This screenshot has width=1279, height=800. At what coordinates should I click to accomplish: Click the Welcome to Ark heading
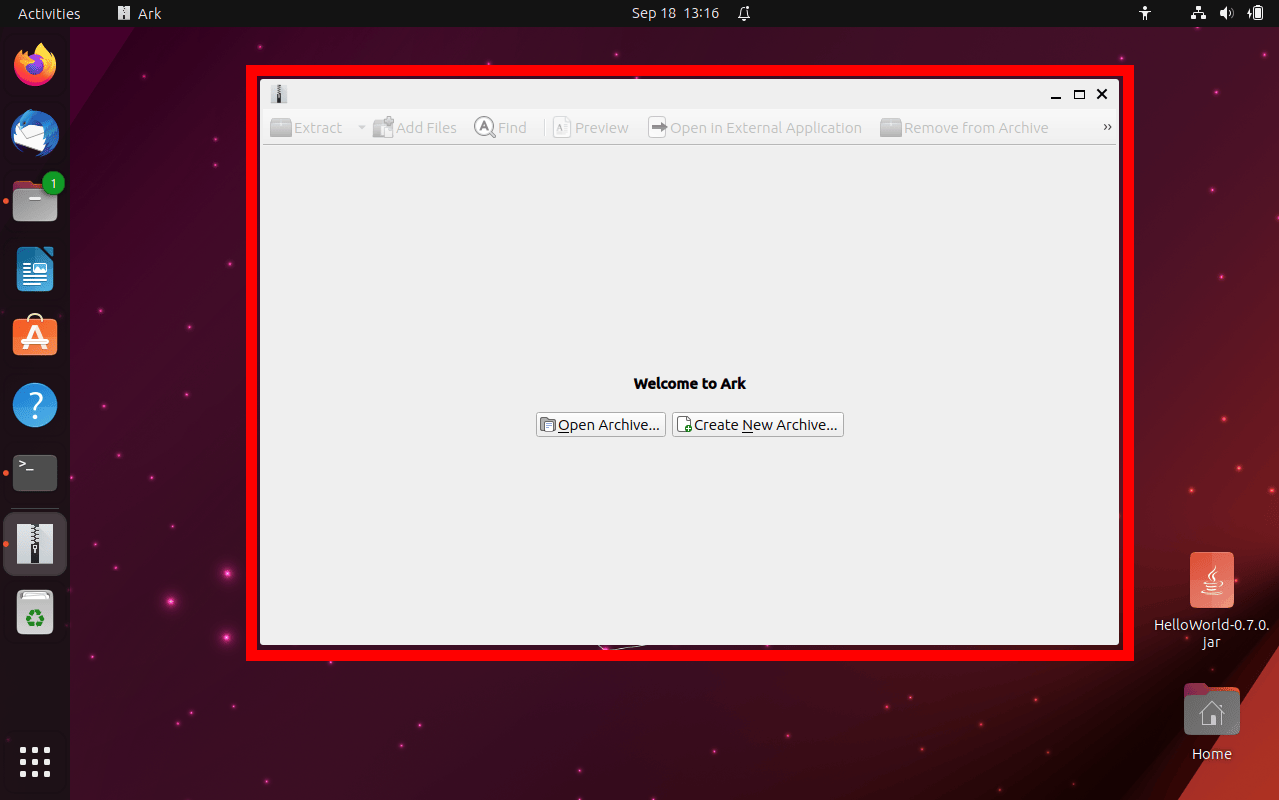(690, 384)
